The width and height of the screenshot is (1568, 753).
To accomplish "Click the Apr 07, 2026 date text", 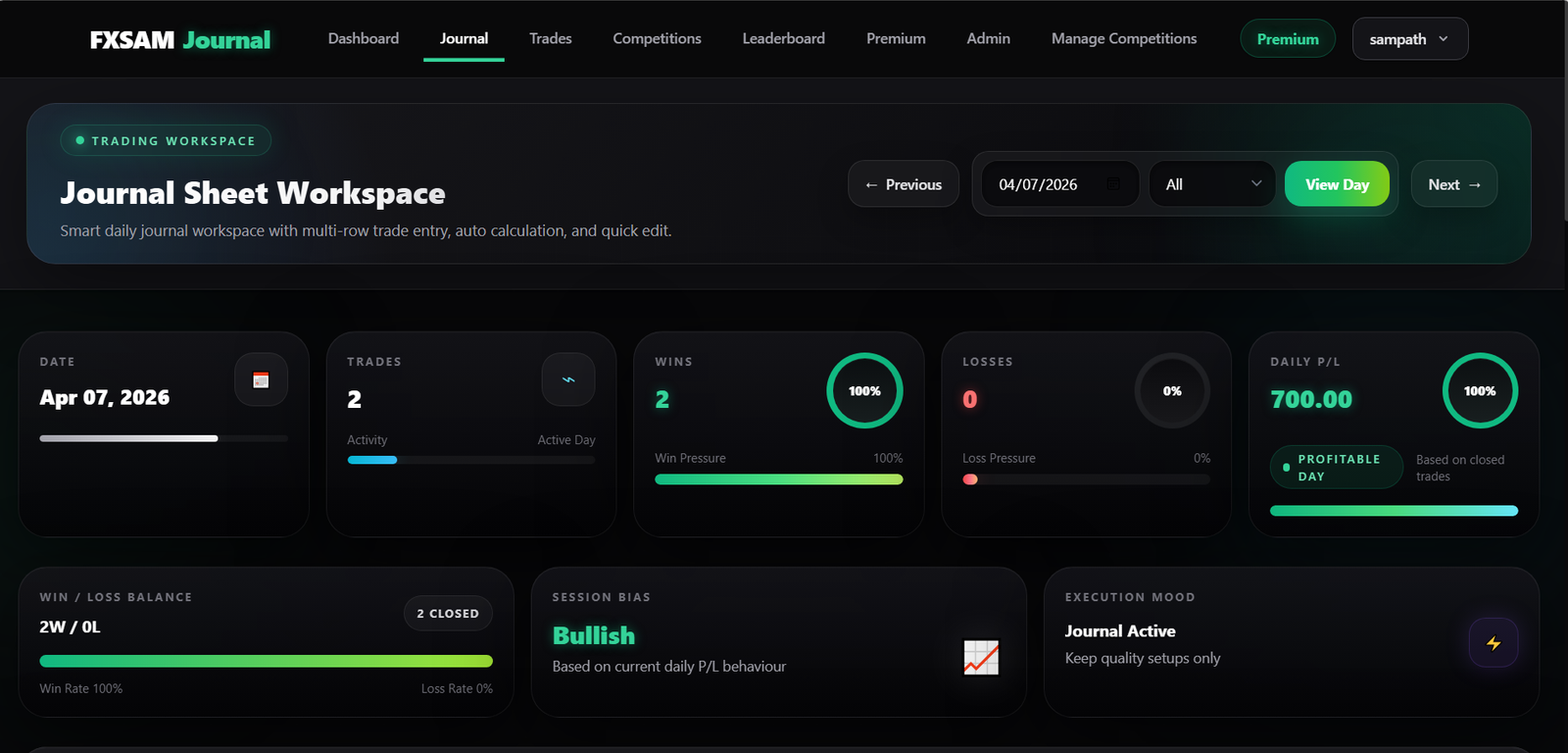I will point(105,398).
